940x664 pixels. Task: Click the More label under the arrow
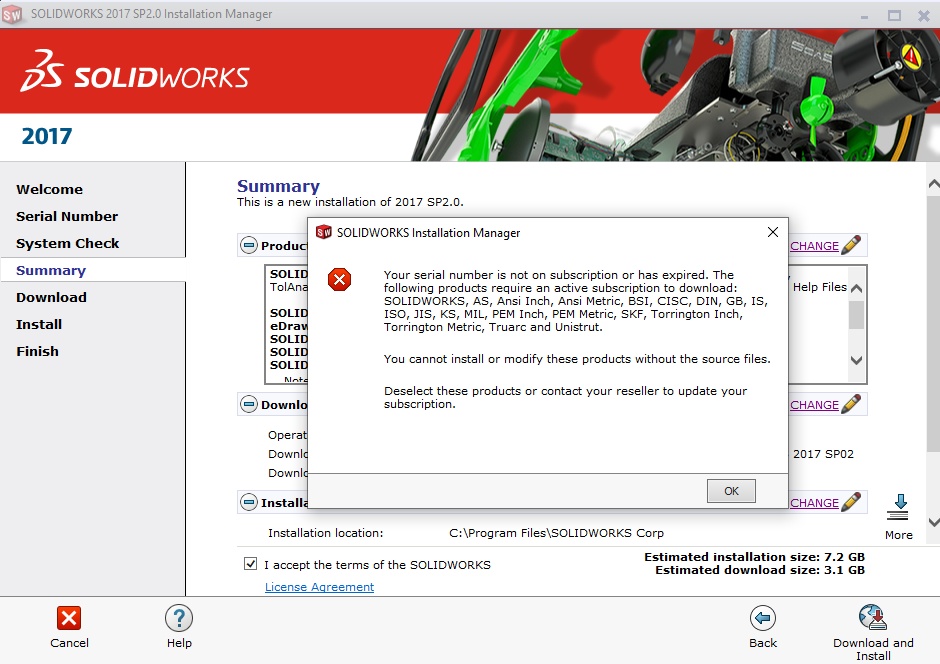899,535
